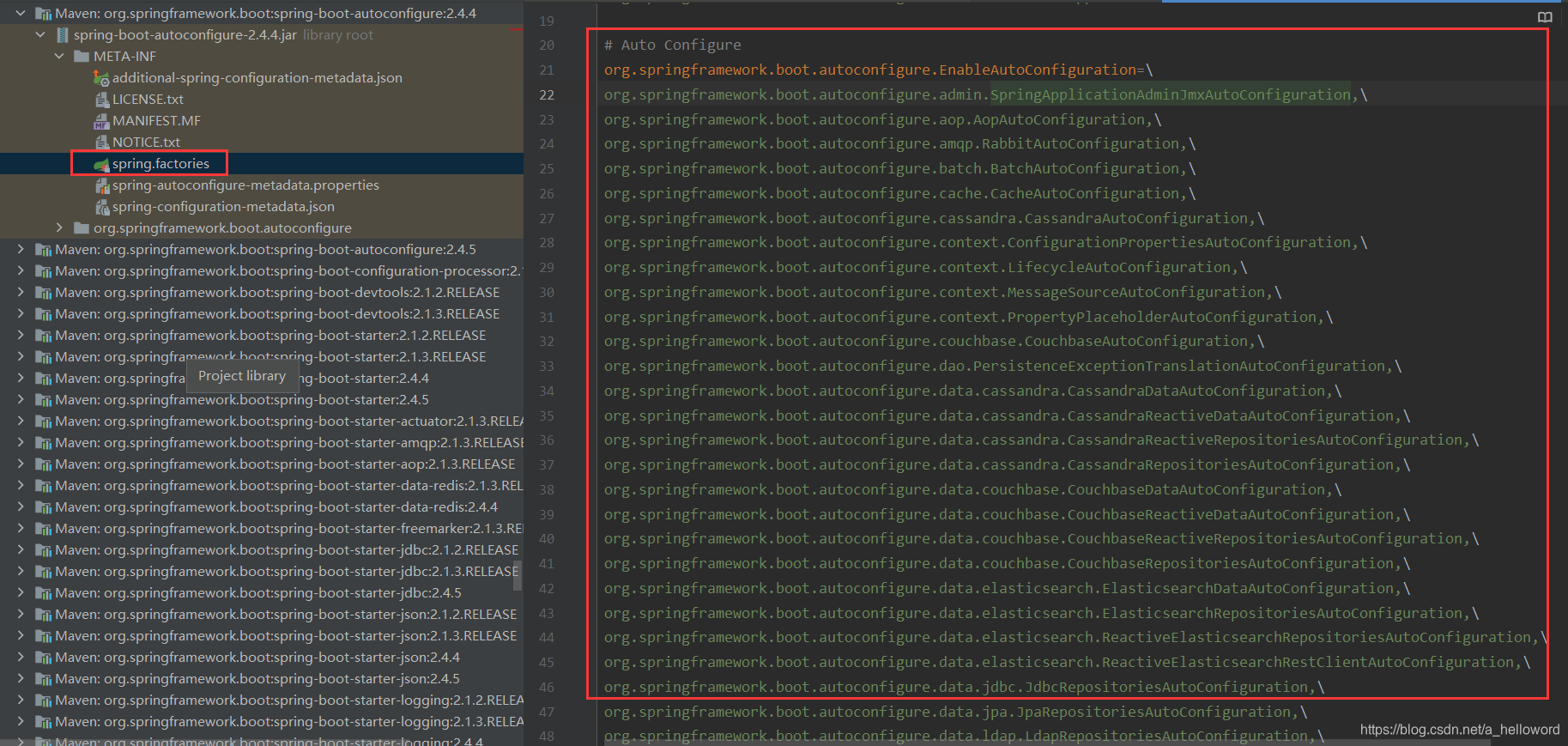
Task: Click the NOTICE.txt file icon
Action: pyautogui.click(x=102, y=143)
